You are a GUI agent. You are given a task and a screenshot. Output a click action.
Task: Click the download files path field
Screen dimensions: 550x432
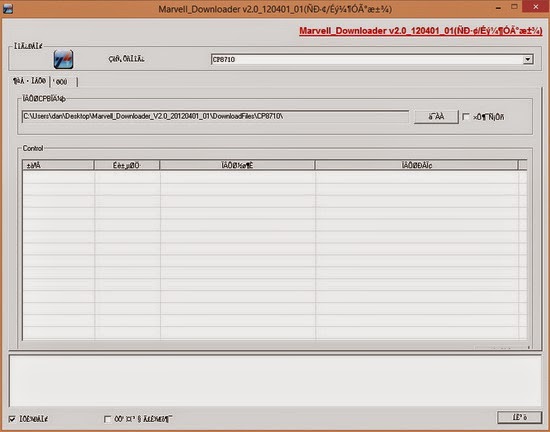tap(215, 116)
